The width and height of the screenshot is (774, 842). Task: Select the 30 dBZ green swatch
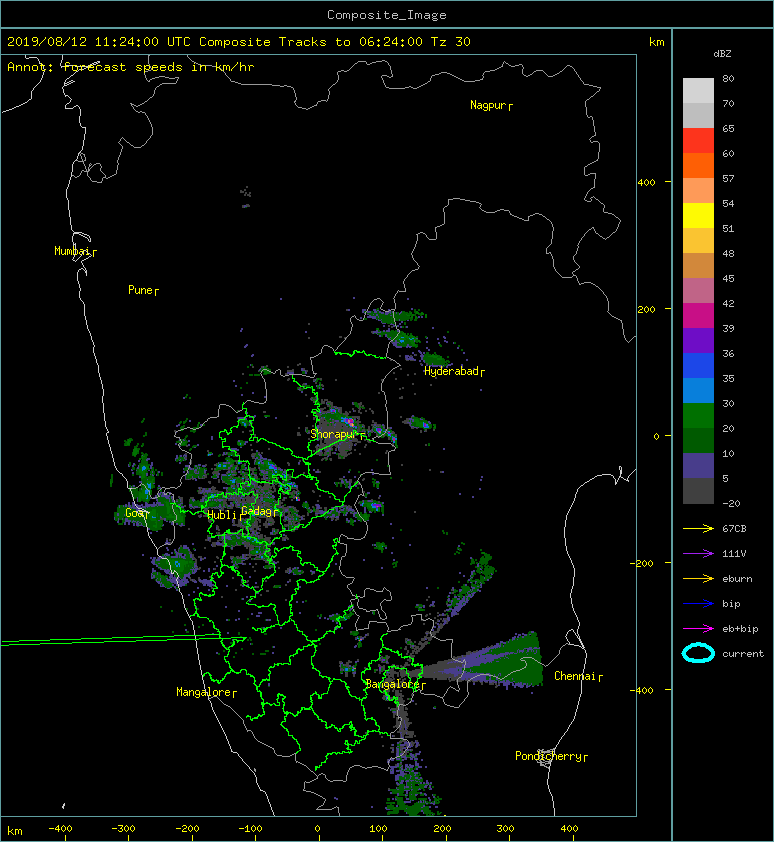[x=698, y=415]
